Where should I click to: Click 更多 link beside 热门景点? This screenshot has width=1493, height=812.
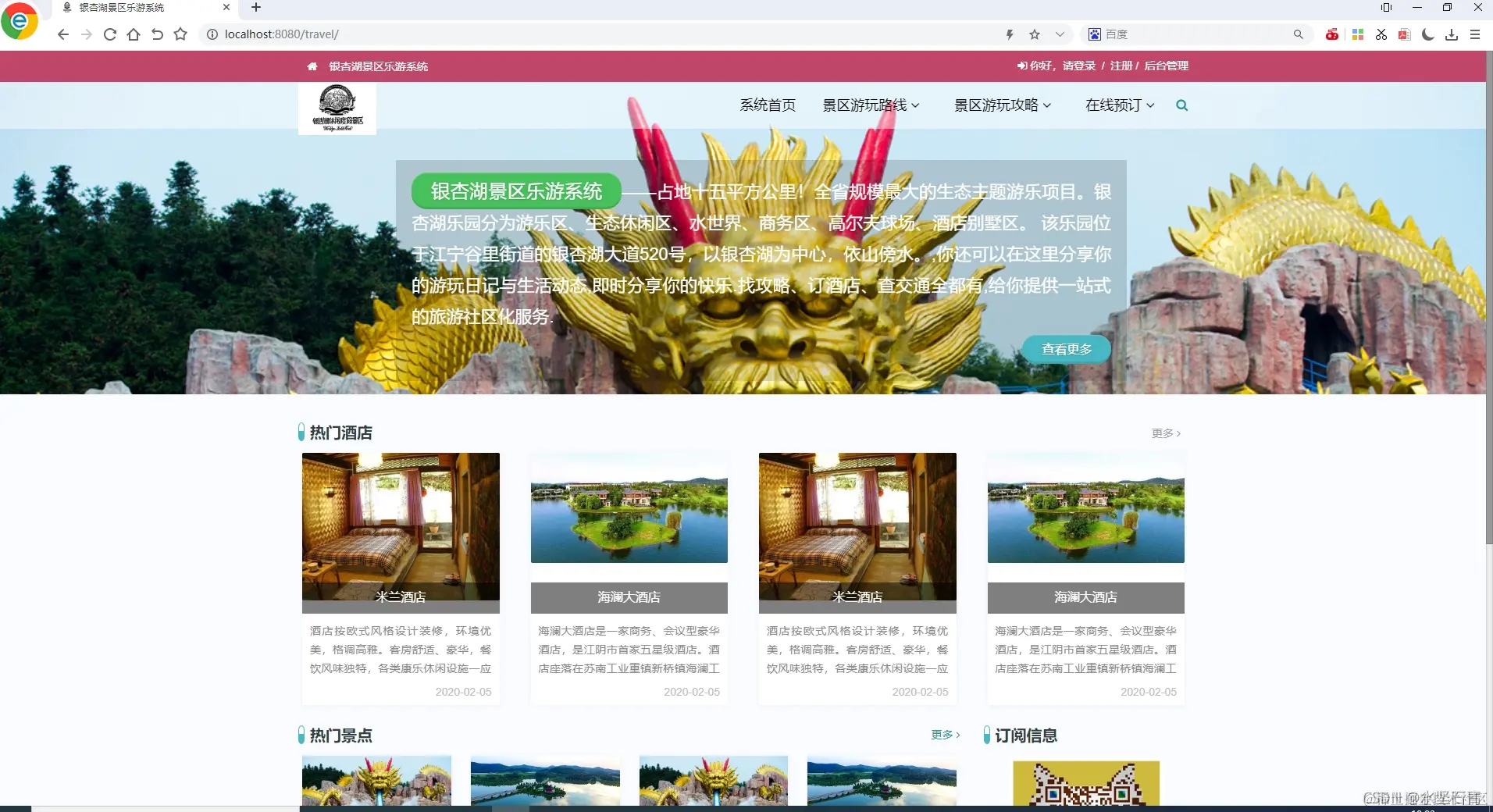pyautogui.click(x=946, y=735)
